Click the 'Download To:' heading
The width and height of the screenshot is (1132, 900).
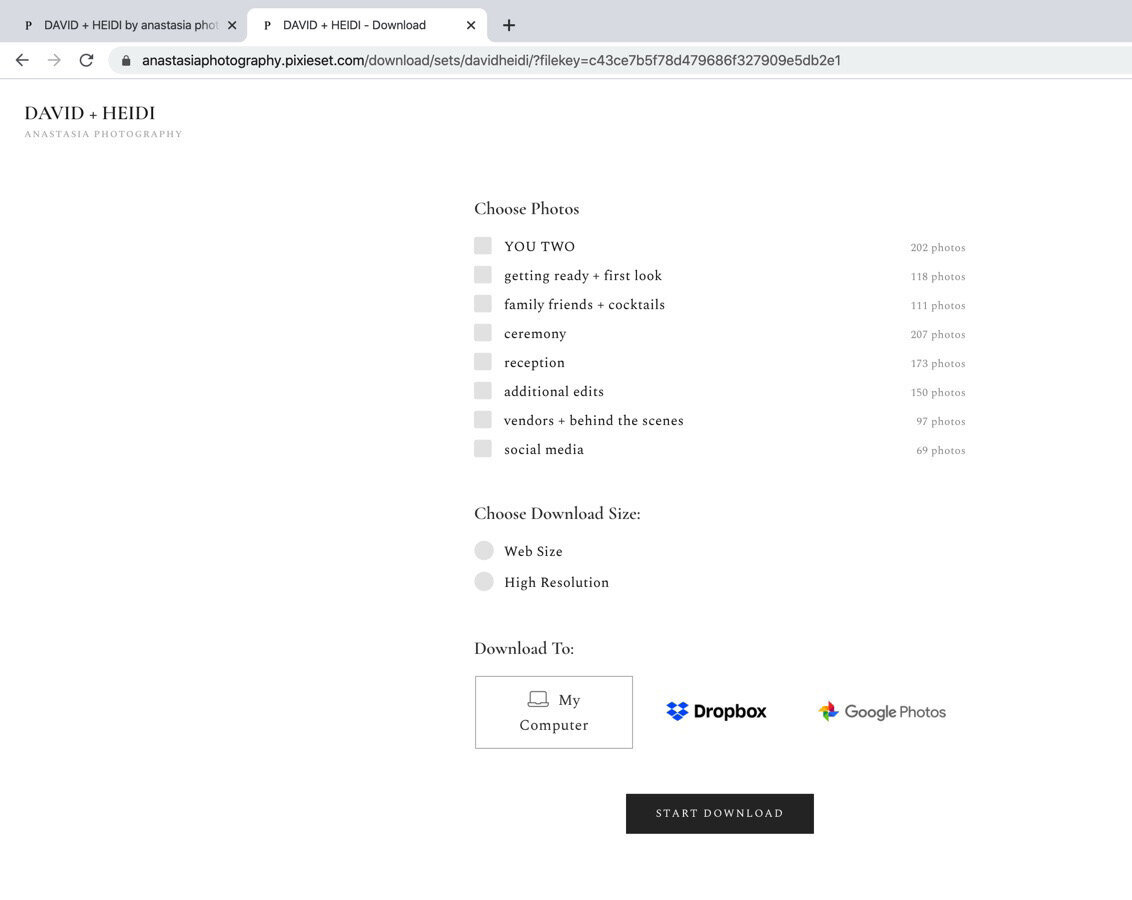pos(524,648)
